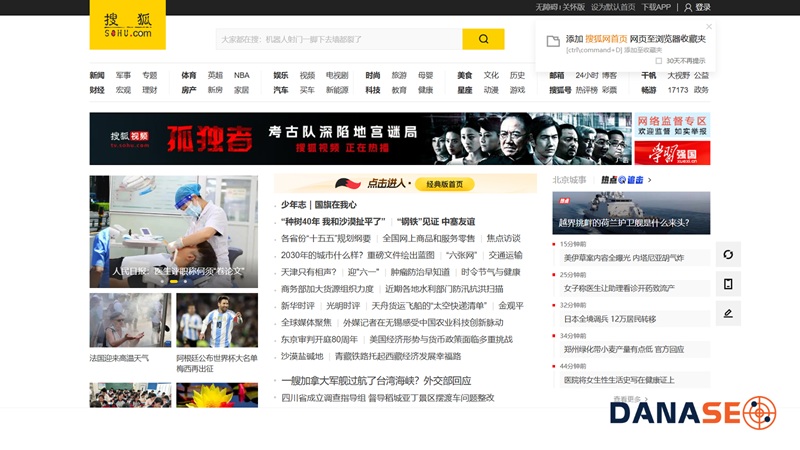The width and height of the screenshot is (800, 450).
Task: Open news 日本全境调兵 12万居民转移
Action: (x=610, y=319)
